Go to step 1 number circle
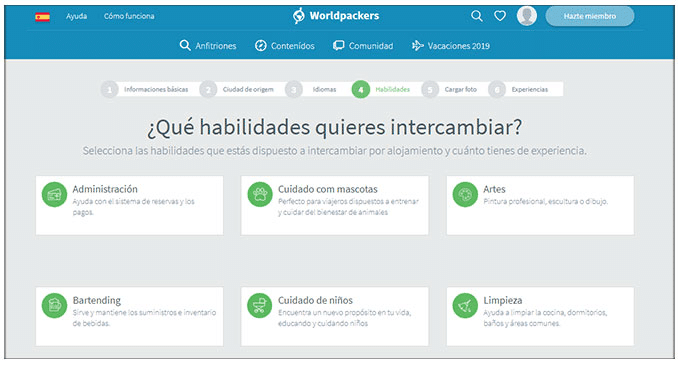 click(x=109, y=90)
